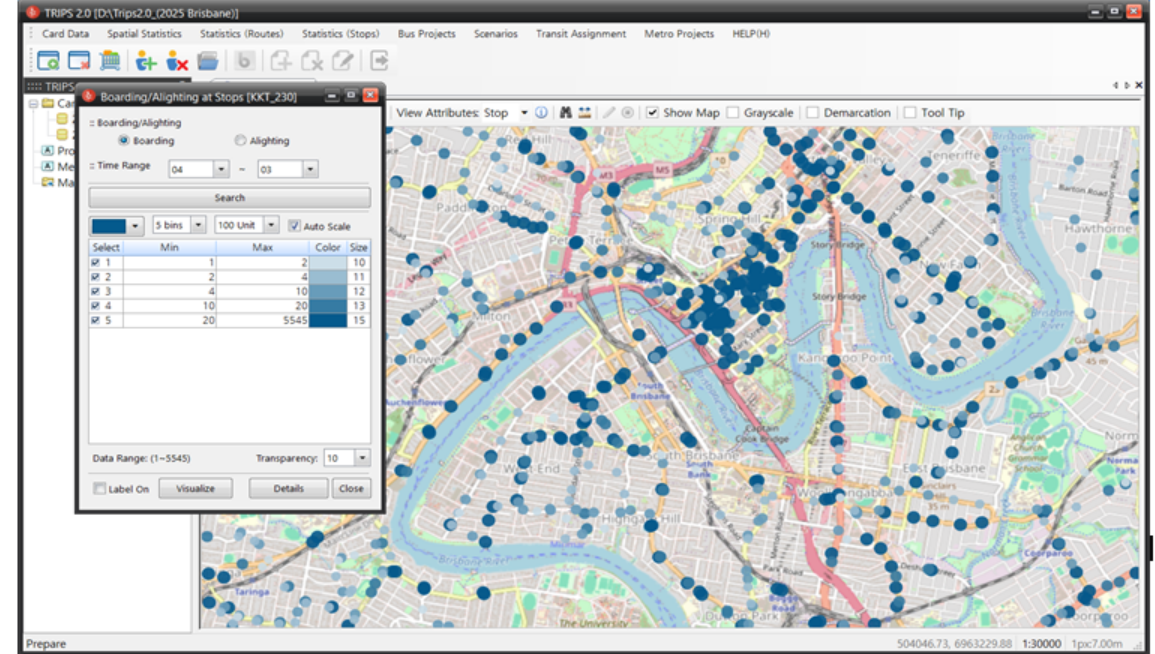
Task: Open the 5 bins dropdown
Action: coord(198,225)
